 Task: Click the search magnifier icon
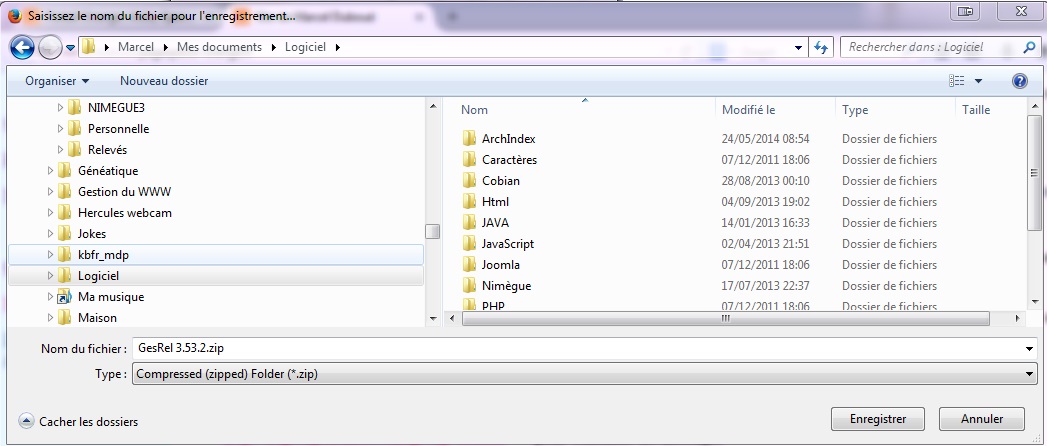1029,47
